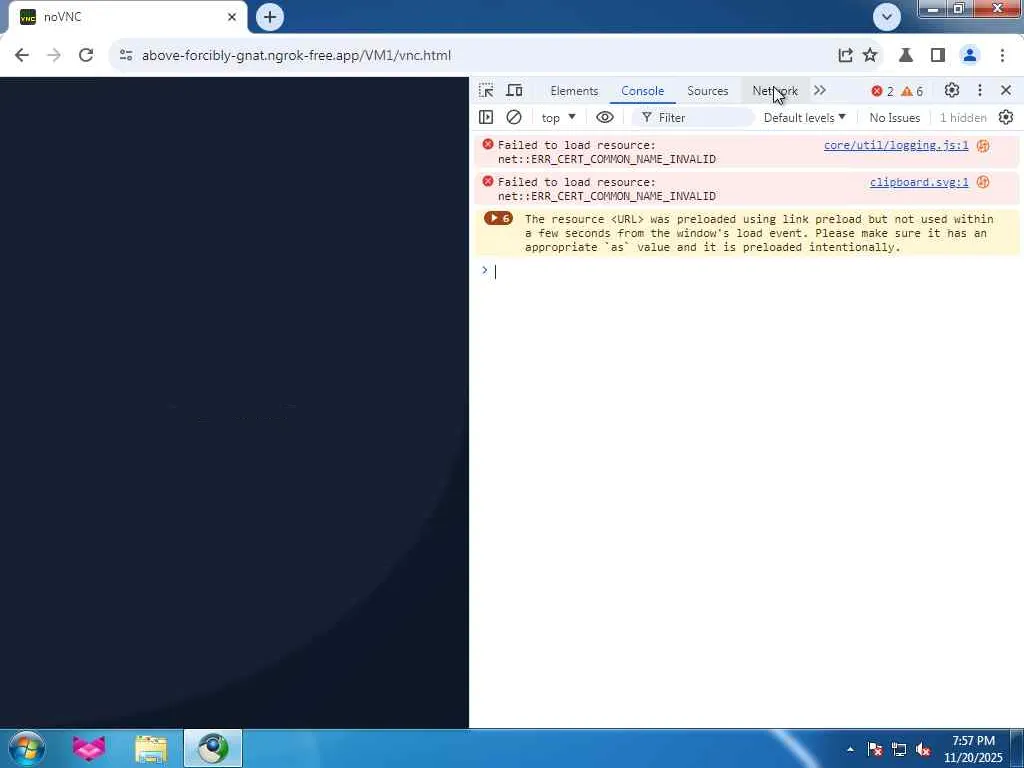Click the console Filter input field

point(692,118)
